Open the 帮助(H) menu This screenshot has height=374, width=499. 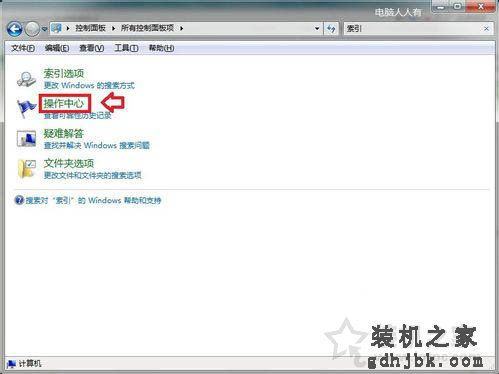coord(161,48)
